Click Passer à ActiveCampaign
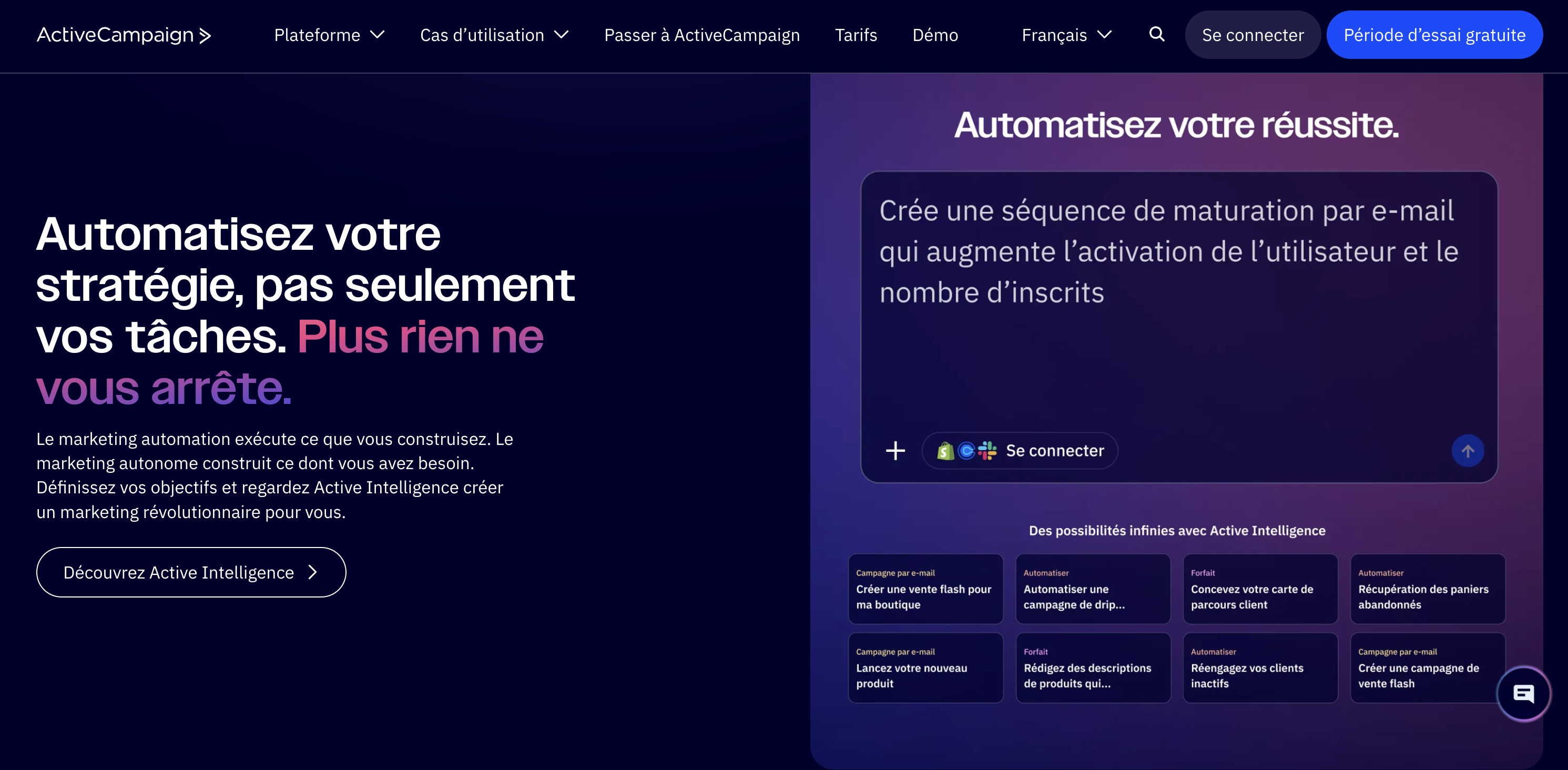 701,35
